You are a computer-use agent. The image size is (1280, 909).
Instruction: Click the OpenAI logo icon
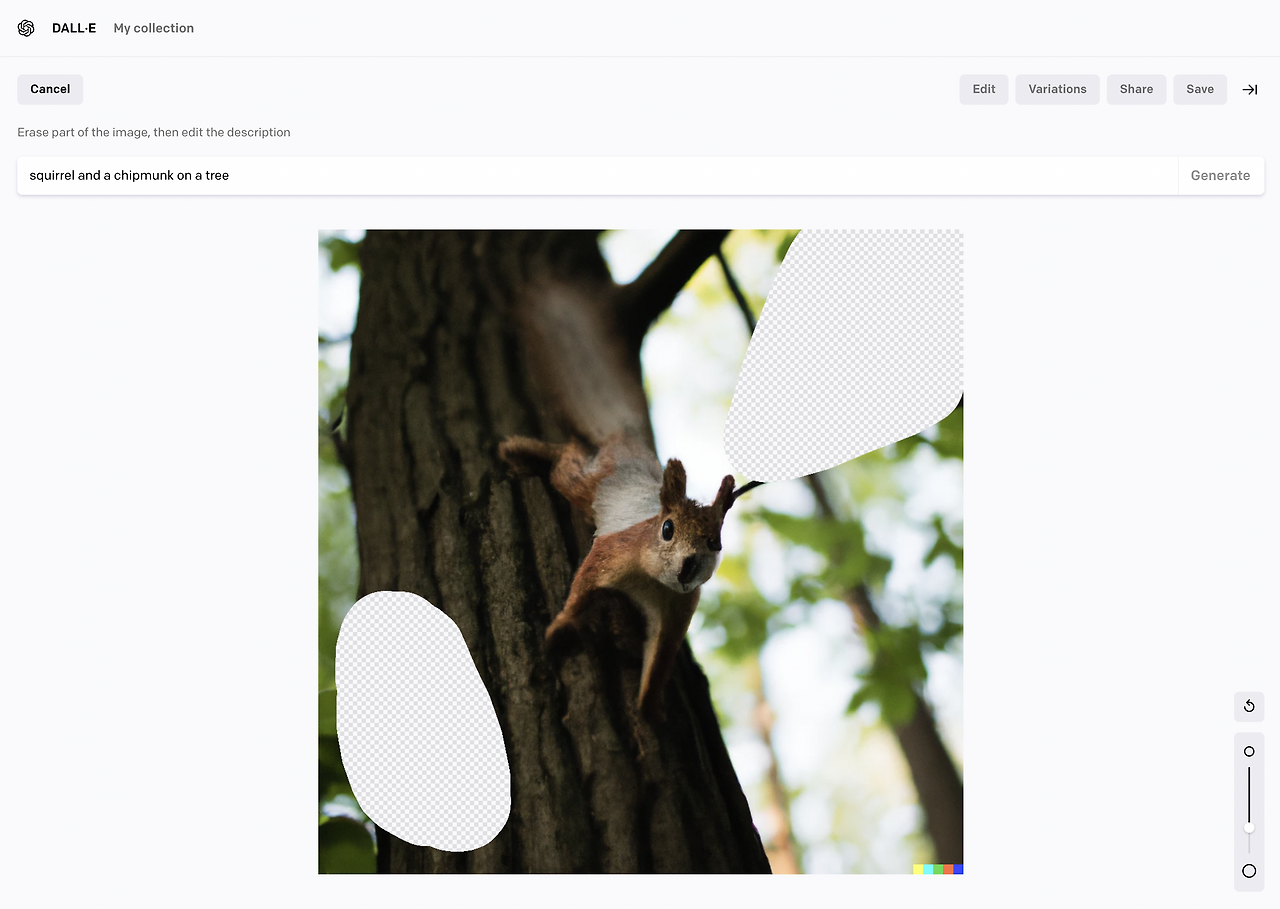click(x=26, y=28)
